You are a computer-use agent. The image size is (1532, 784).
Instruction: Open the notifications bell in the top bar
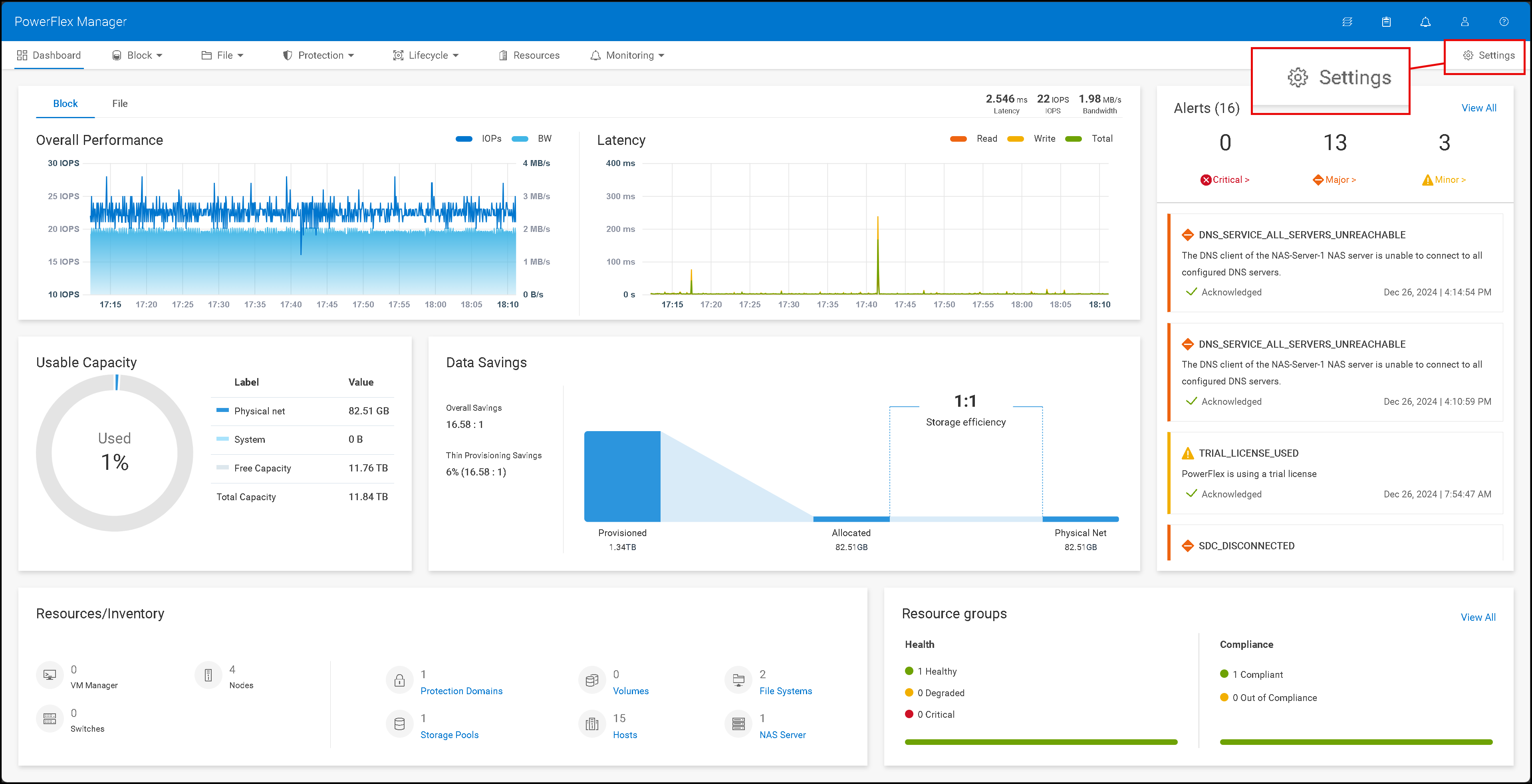click(x=1425, y=22)
